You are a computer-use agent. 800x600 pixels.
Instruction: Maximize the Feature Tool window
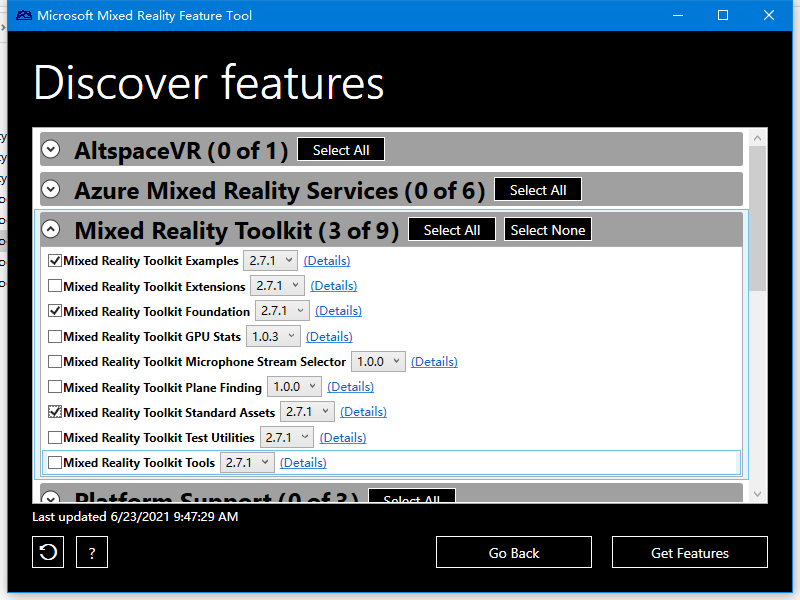click(723, 15)
